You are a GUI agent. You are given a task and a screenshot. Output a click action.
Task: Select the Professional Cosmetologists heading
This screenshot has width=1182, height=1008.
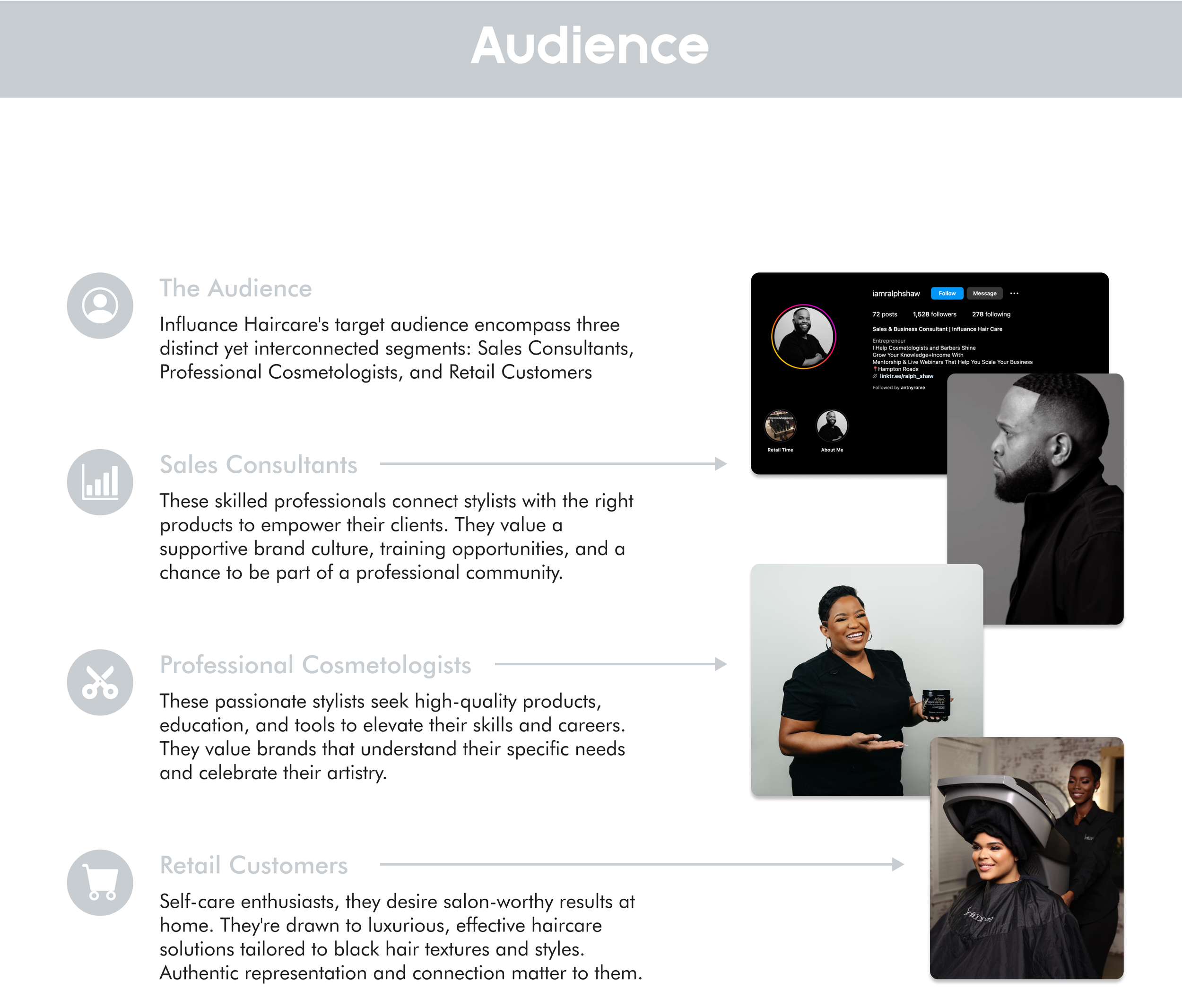[x=315, y=665]
